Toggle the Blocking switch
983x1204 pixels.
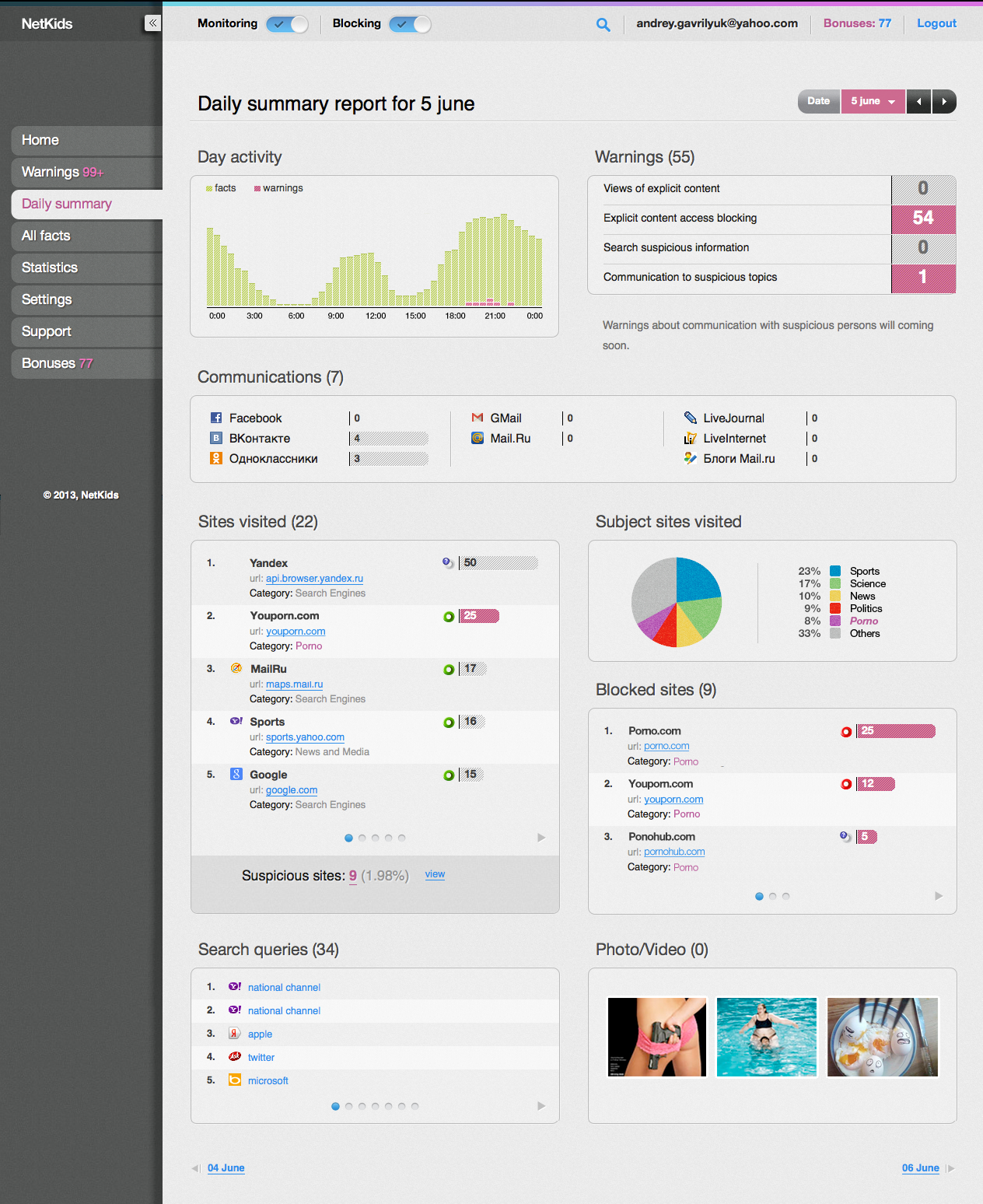click(410, 24)
